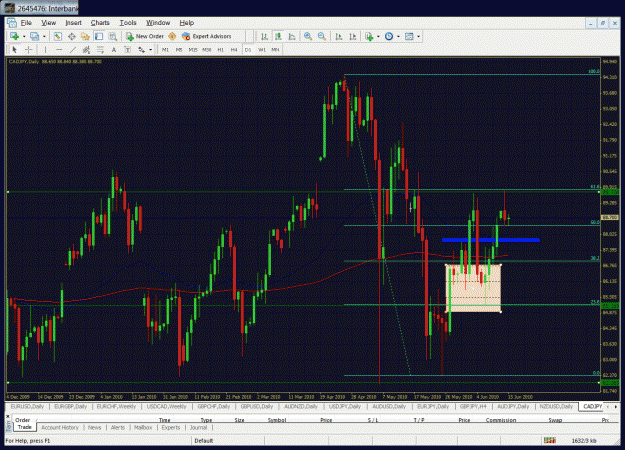
Task: Zoom out on the chart
Action: pyautogui.click(x=322, y=36)
